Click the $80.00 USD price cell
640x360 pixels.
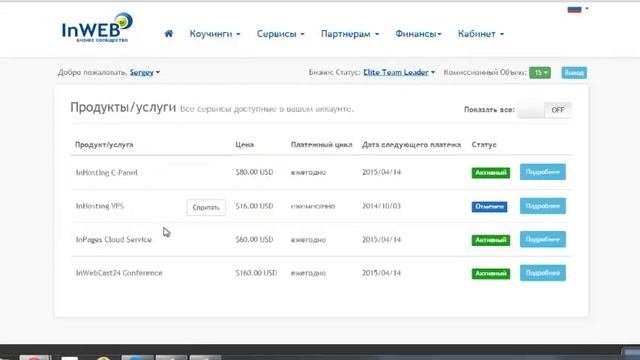click(x=254, y=172)
